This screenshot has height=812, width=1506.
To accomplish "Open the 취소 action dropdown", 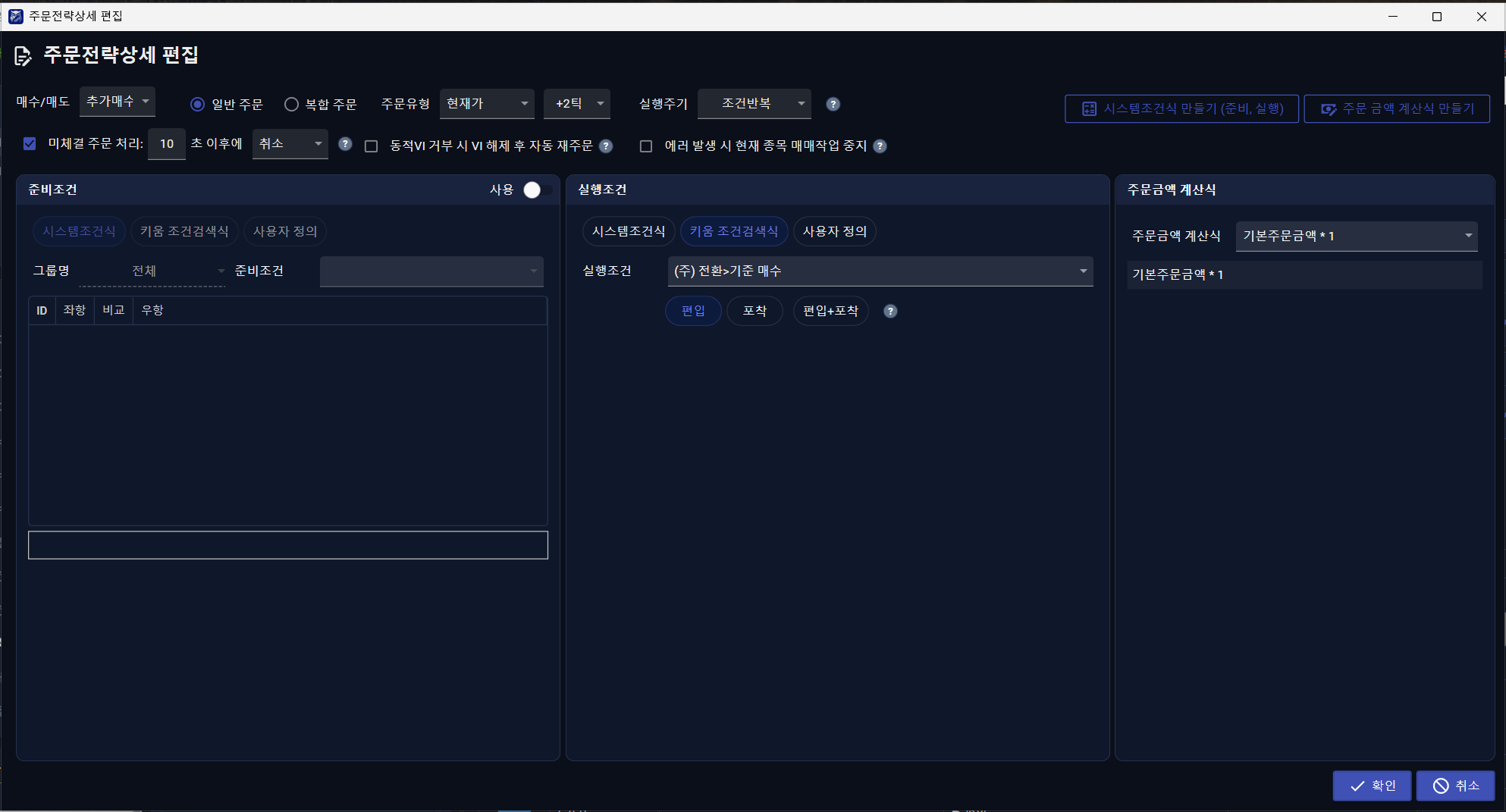I will pyautogui.click(x=290, y=144).
